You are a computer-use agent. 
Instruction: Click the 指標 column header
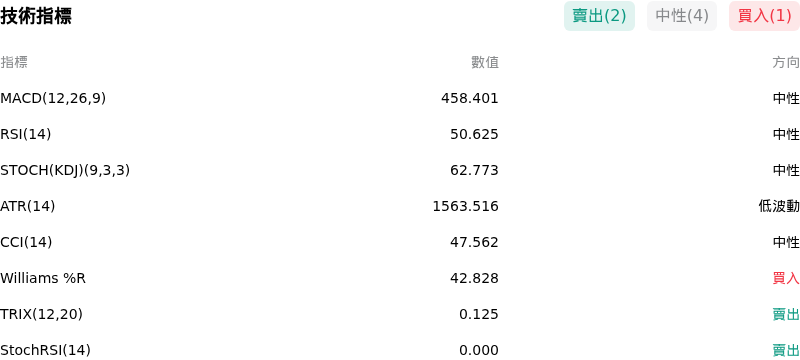(x=14, y=62)
